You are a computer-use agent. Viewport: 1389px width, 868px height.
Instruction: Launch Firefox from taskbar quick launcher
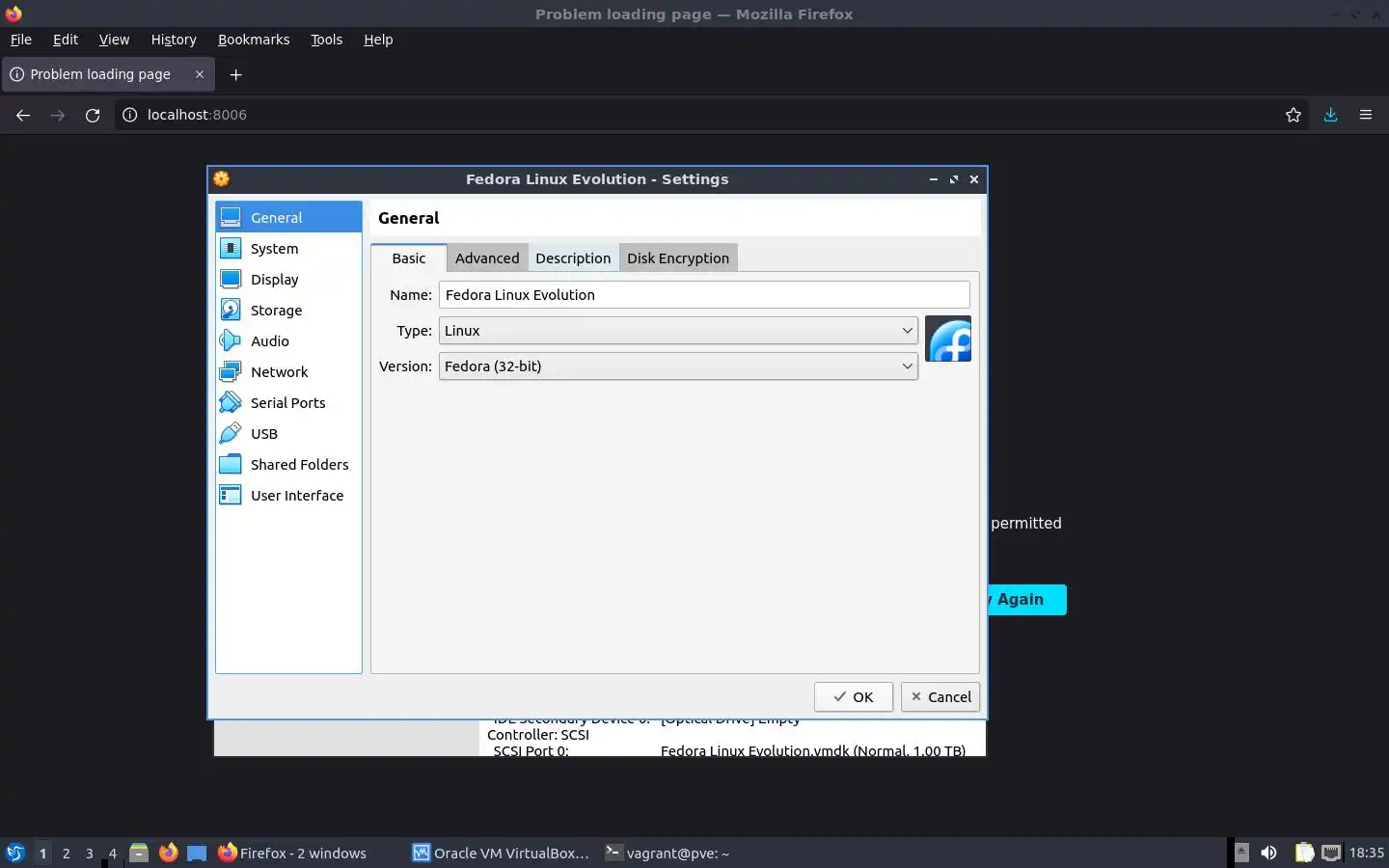click(168, 853)
